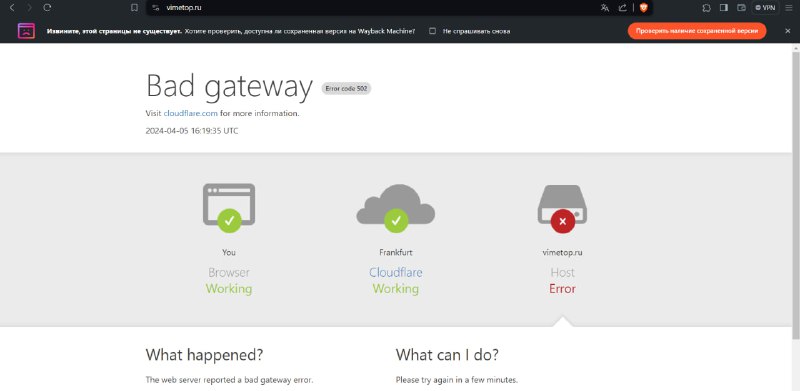This screenshot has height=391, width=800.
Task: Click the Wayback Machine sad-page icon
Action: pyautogui.click(x=26, y=31)
